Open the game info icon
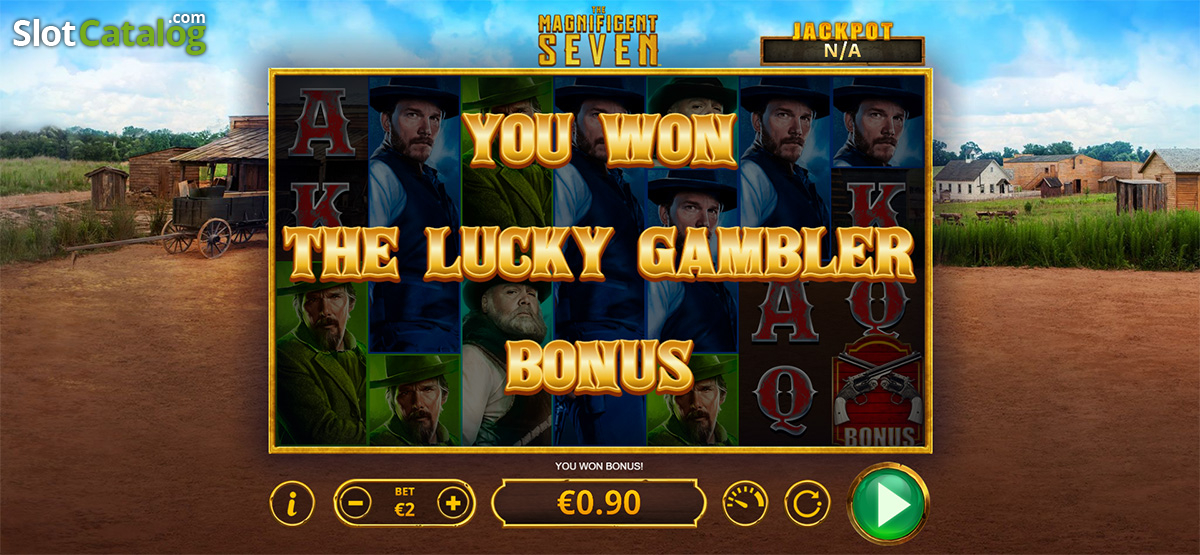The width and height of the screenshot is (1200, 555). 292,503
